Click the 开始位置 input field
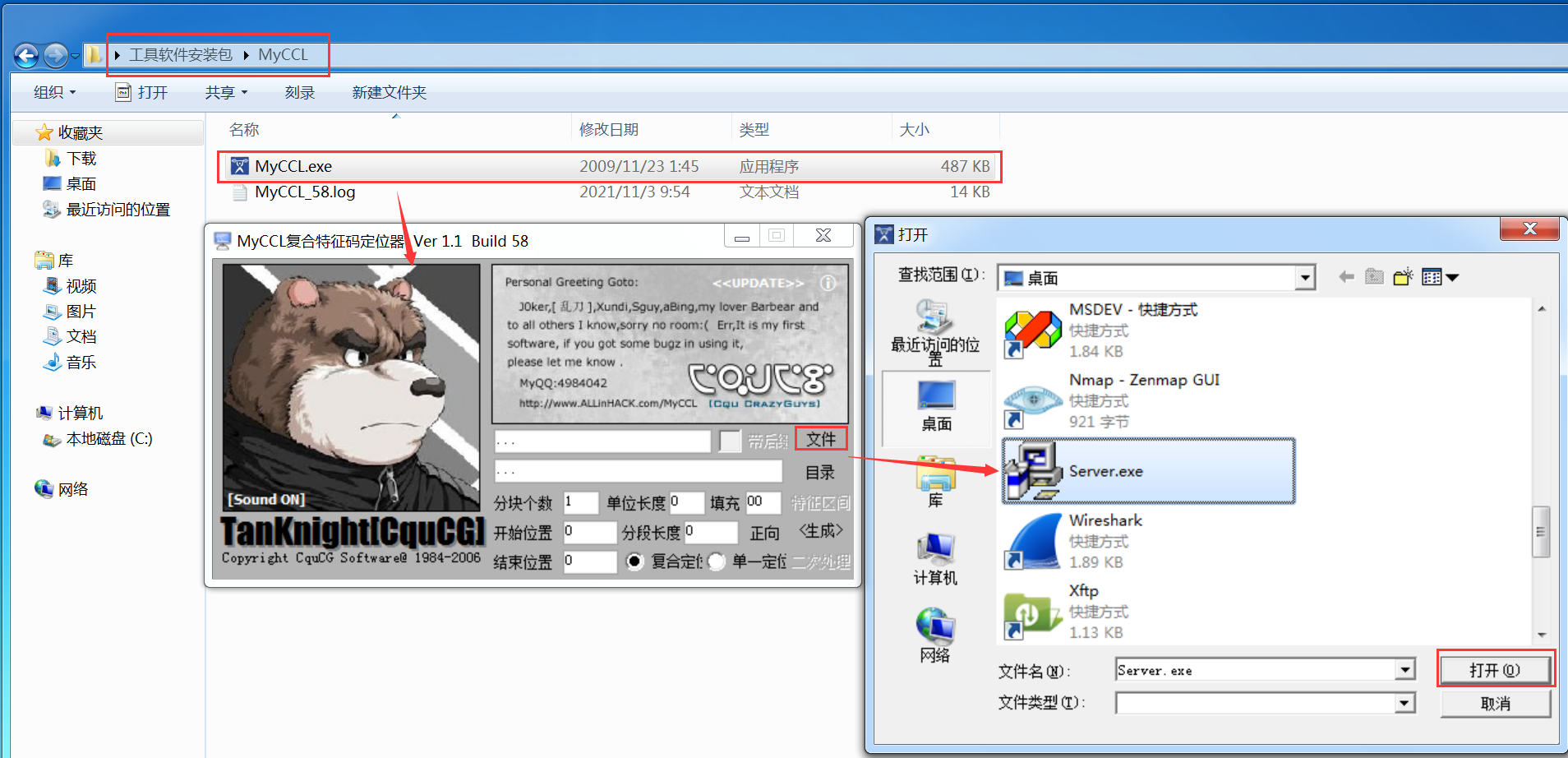 tap(589, 532)
